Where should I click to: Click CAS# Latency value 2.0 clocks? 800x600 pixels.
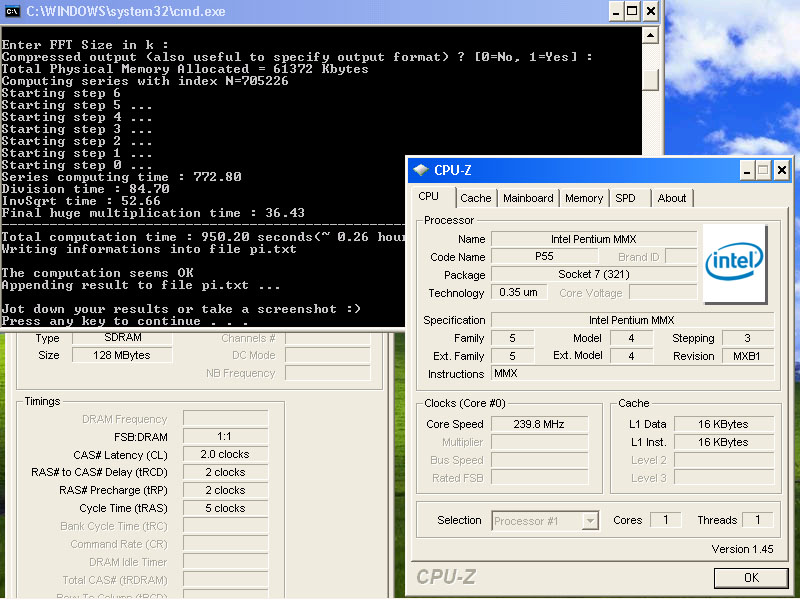coord(226,455)
